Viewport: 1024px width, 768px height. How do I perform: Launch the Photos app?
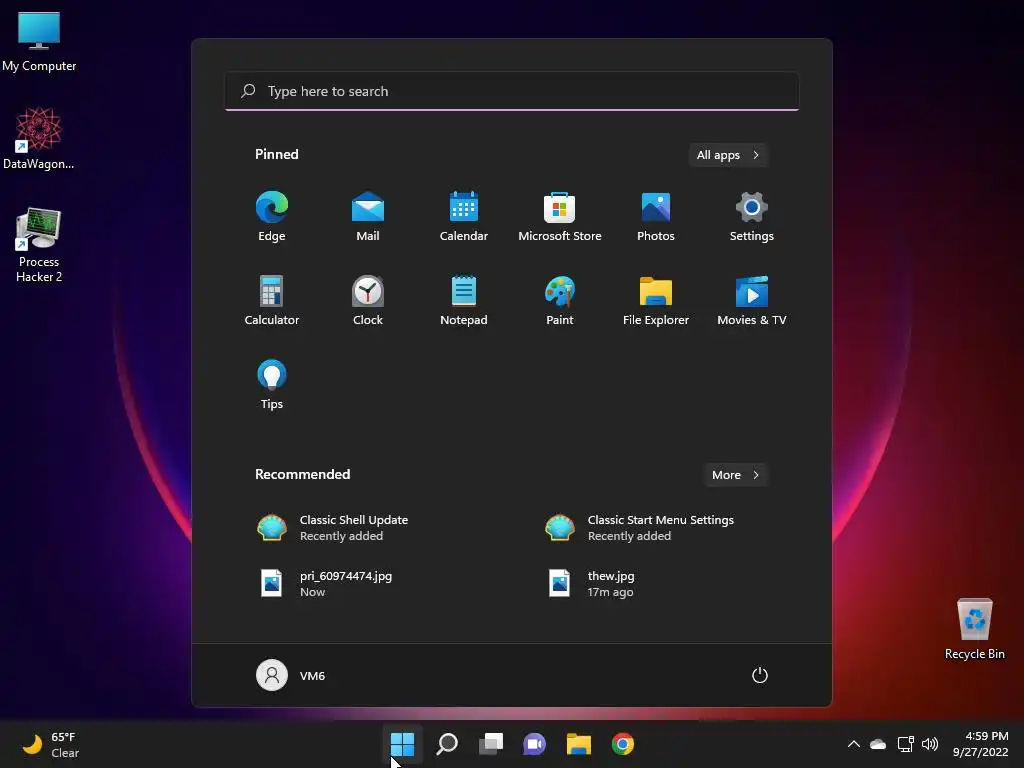pos(656,216)
